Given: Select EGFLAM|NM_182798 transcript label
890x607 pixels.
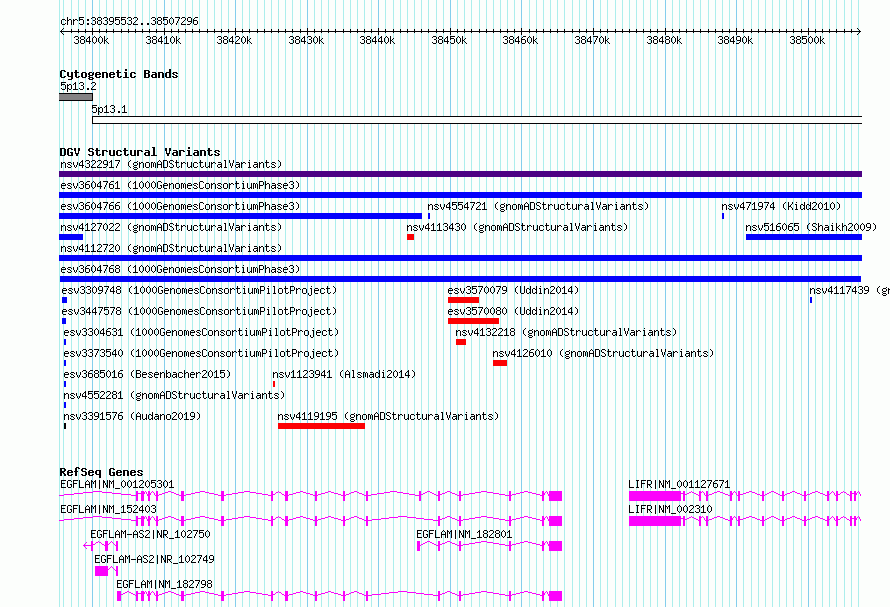Looking at the screenshot, I should pyautogui.click(x=165, y=584).
